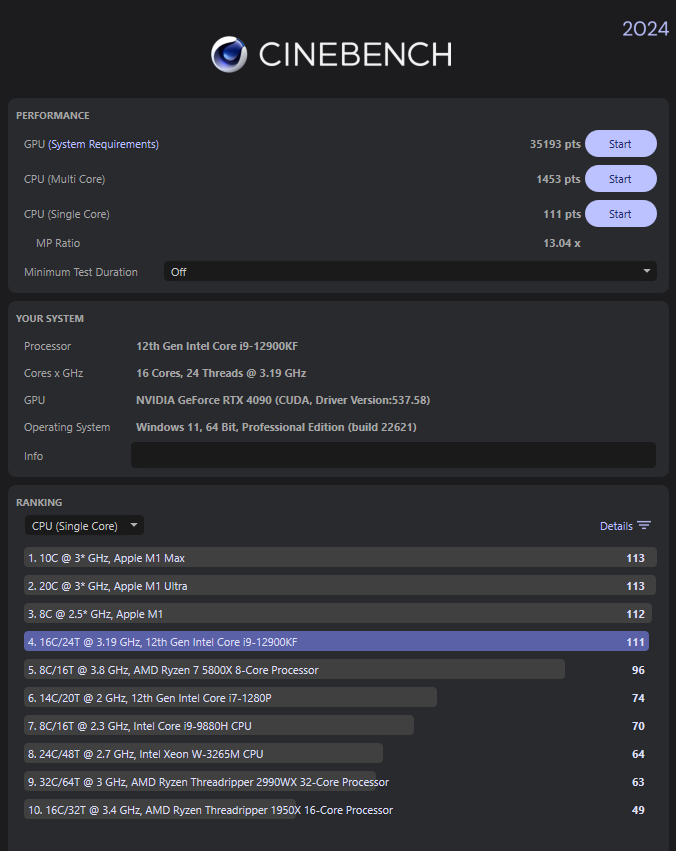Screen dimensions: 676x851
Task: Click the Details filter lines icon
Action: coord(644,525)
